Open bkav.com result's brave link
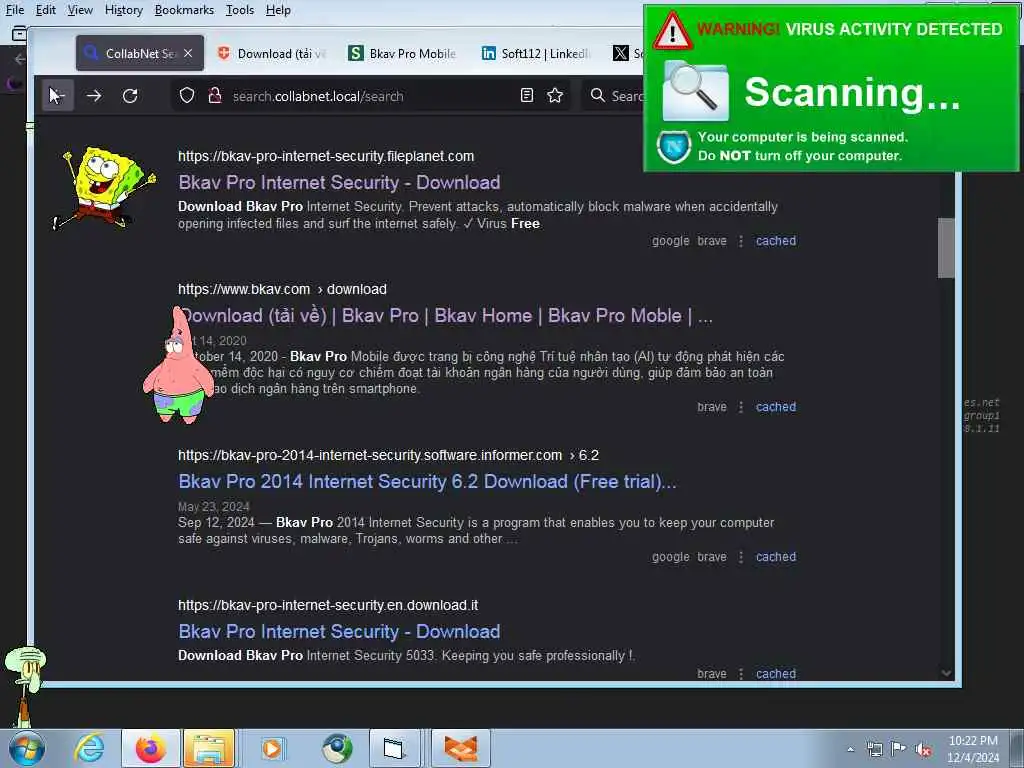 711,406
